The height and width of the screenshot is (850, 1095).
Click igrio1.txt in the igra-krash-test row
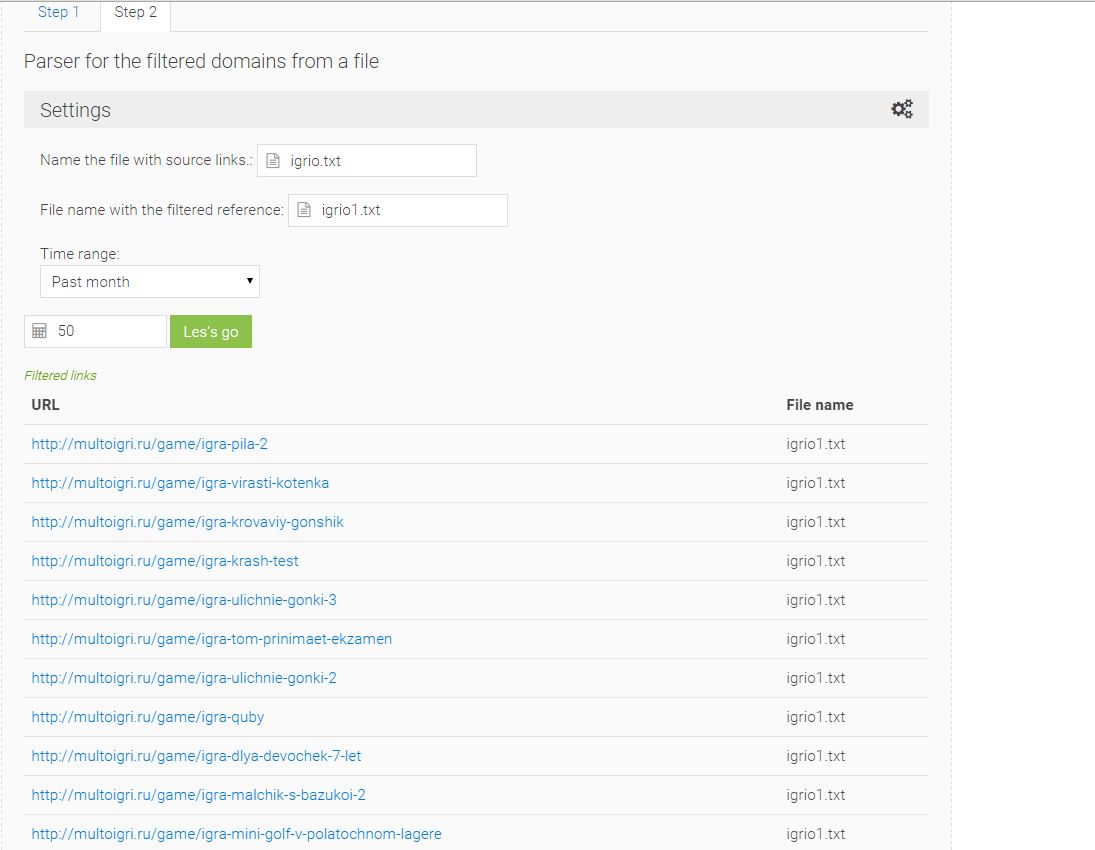click(816, 562)
